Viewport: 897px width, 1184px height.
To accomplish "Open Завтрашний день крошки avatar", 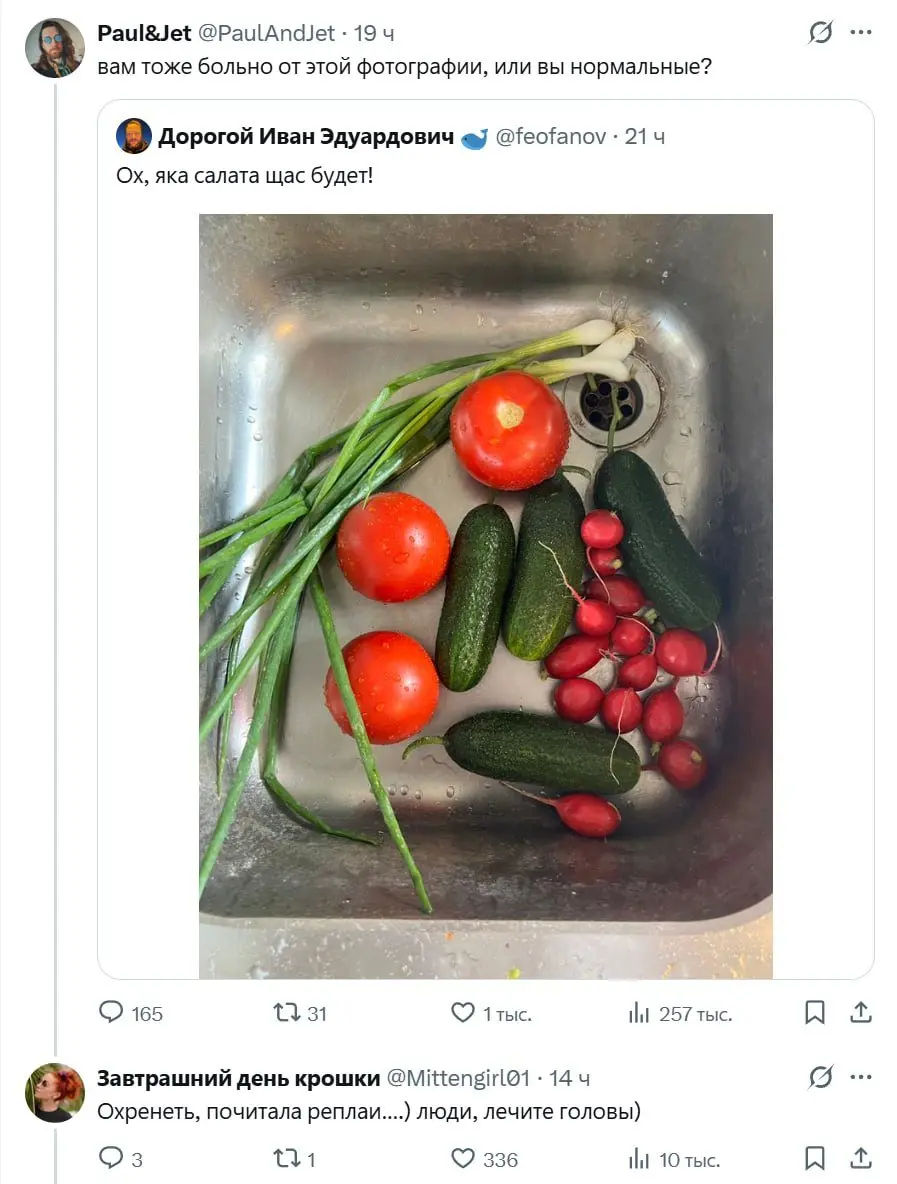I will coord(54,1093).
